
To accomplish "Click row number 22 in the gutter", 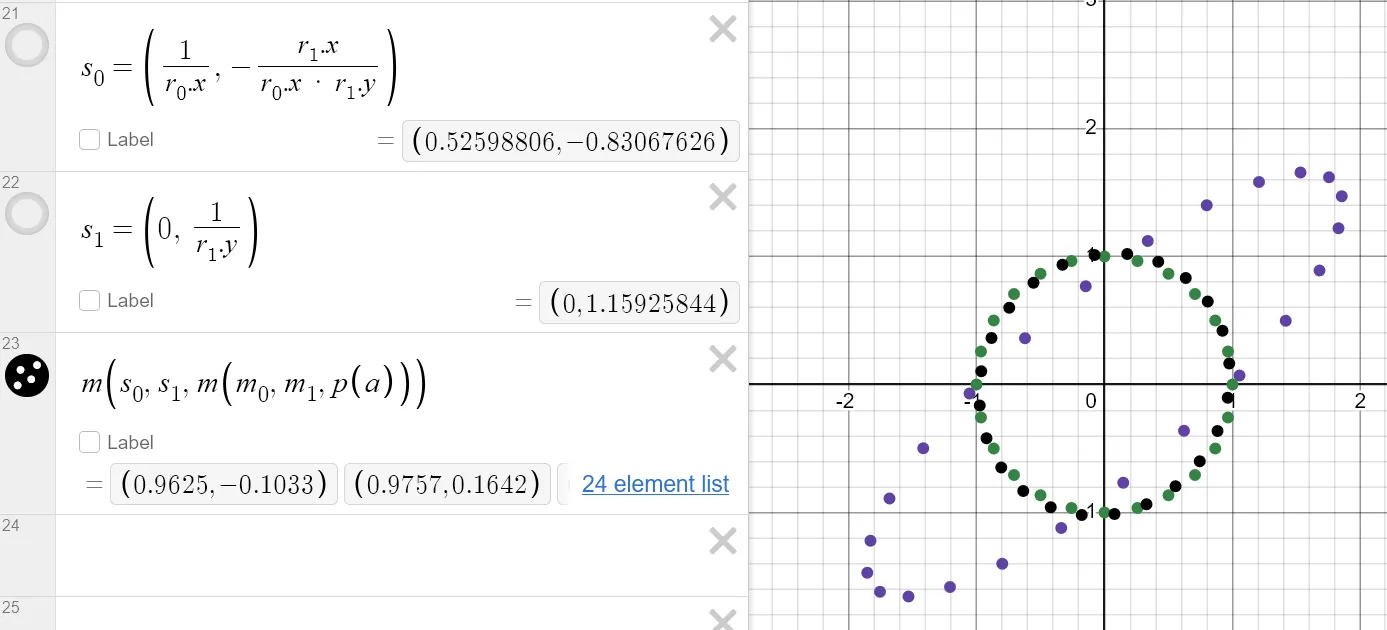I will click(11, 182).
